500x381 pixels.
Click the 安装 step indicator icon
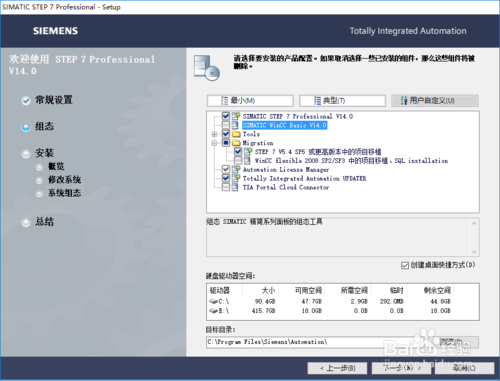[x=26, y=154]
